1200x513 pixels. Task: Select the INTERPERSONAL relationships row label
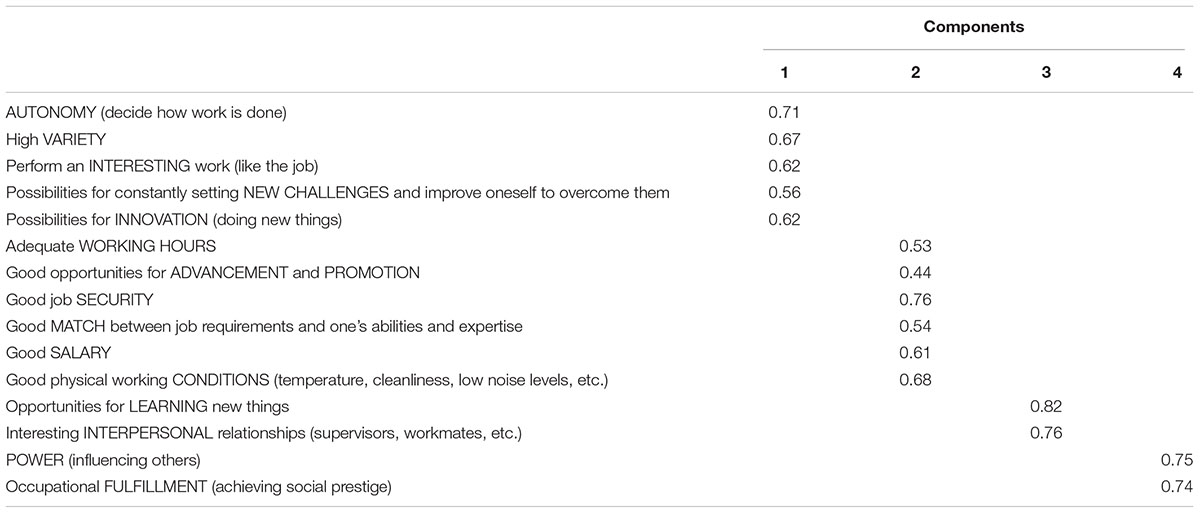pyautogui.click(x=264, y=434)
